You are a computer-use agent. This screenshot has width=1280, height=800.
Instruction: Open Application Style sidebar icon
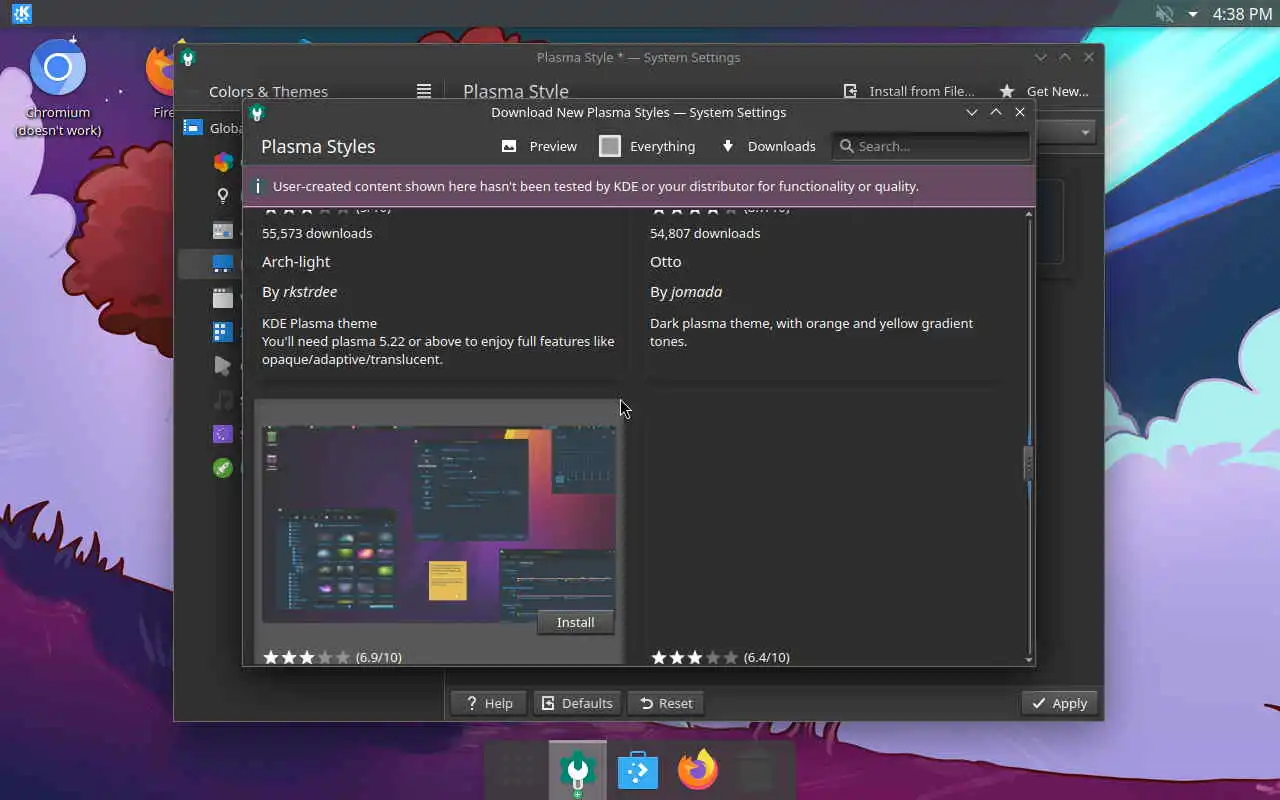tap(223, 230)
